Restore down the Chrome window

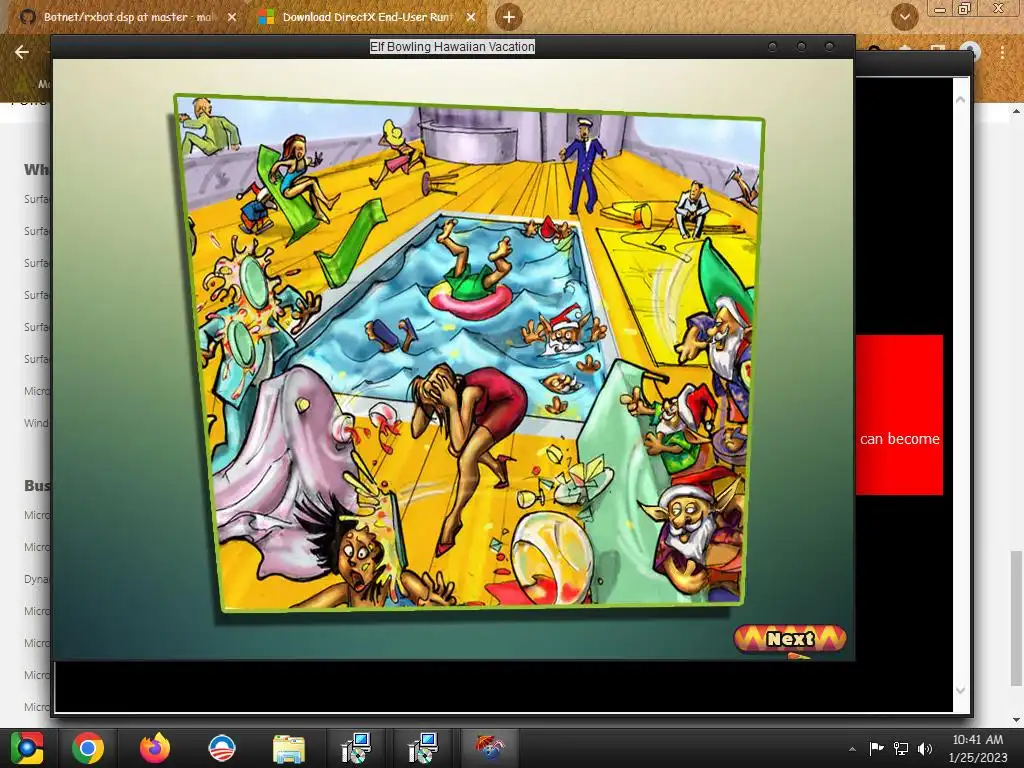tap(965, 8)
